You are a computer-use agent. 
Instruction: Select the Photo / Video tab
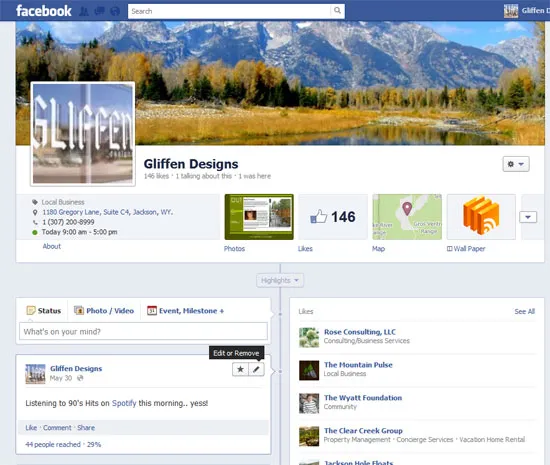(x=104, y=311)
